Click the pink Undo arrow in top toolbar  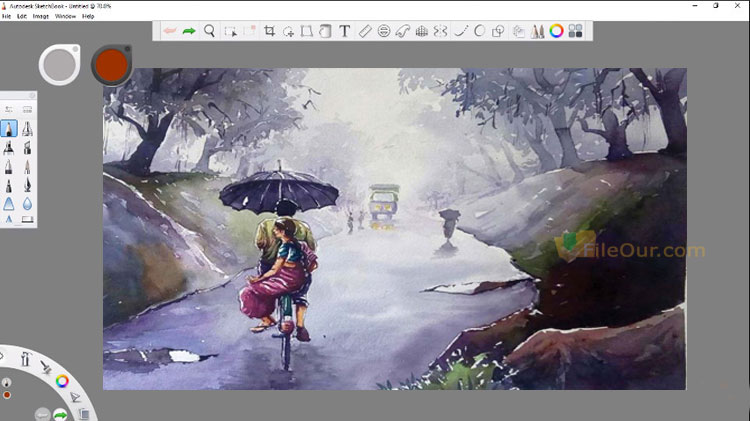(x=170, y=31)
